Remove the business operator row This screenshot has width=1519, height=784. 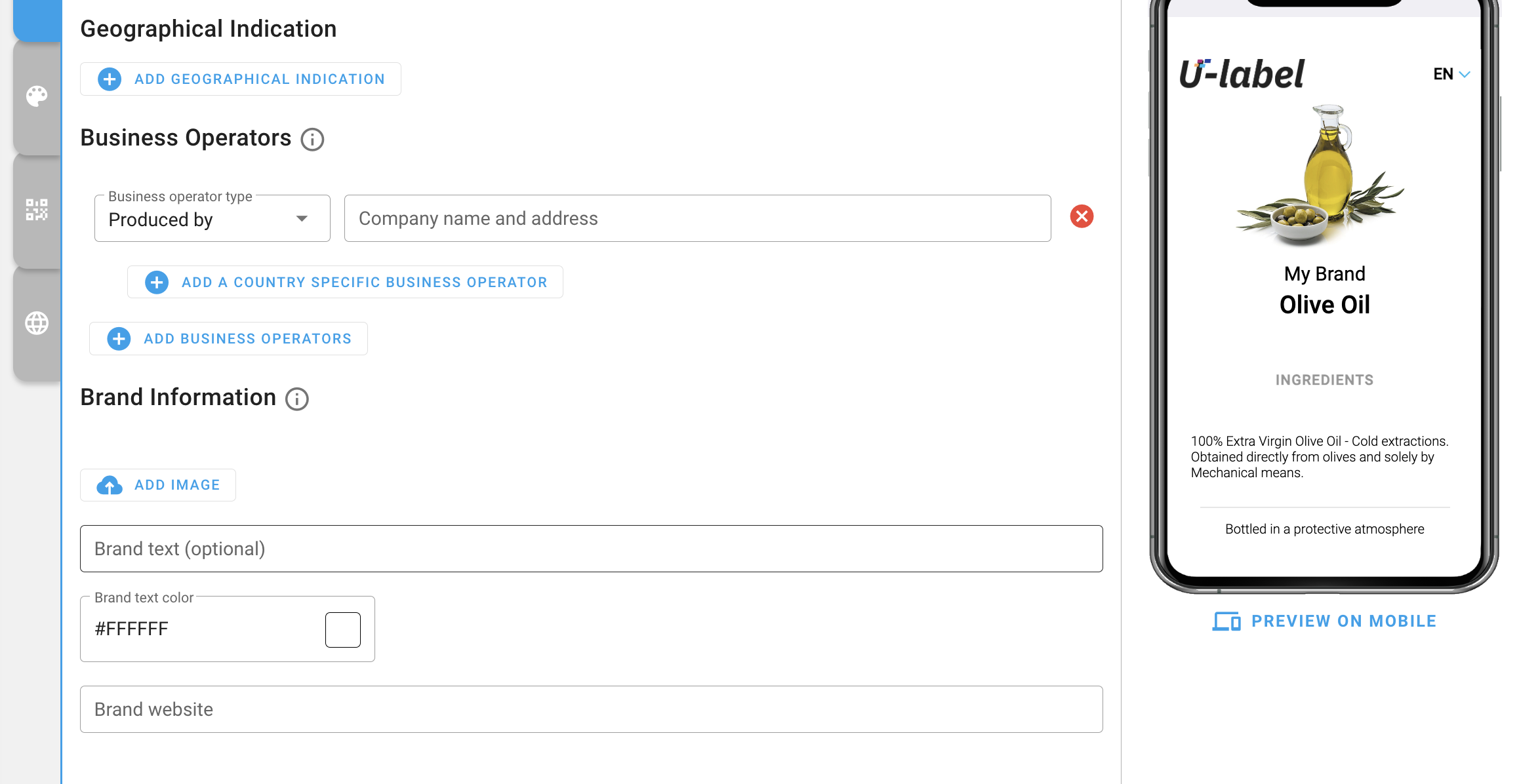click(1082, 217)
